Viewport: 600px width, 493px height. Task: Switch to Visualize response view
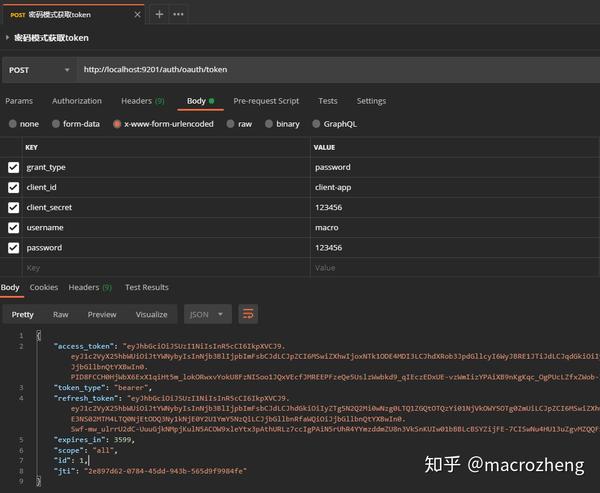tap(152, 315)
